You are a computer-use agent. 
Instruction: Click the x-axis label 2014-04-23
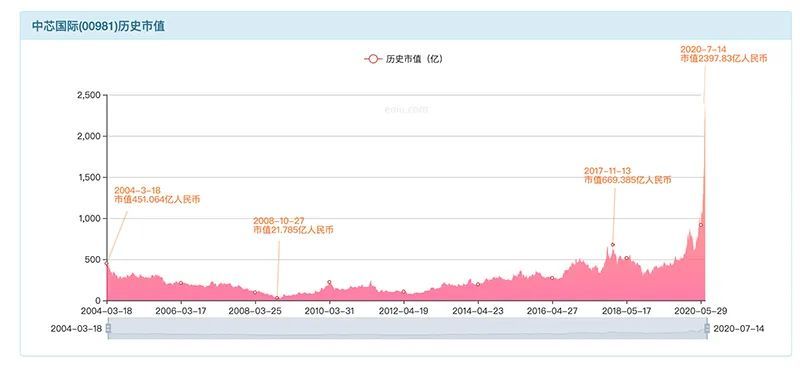pyautogui.click(x=478, y=311)
